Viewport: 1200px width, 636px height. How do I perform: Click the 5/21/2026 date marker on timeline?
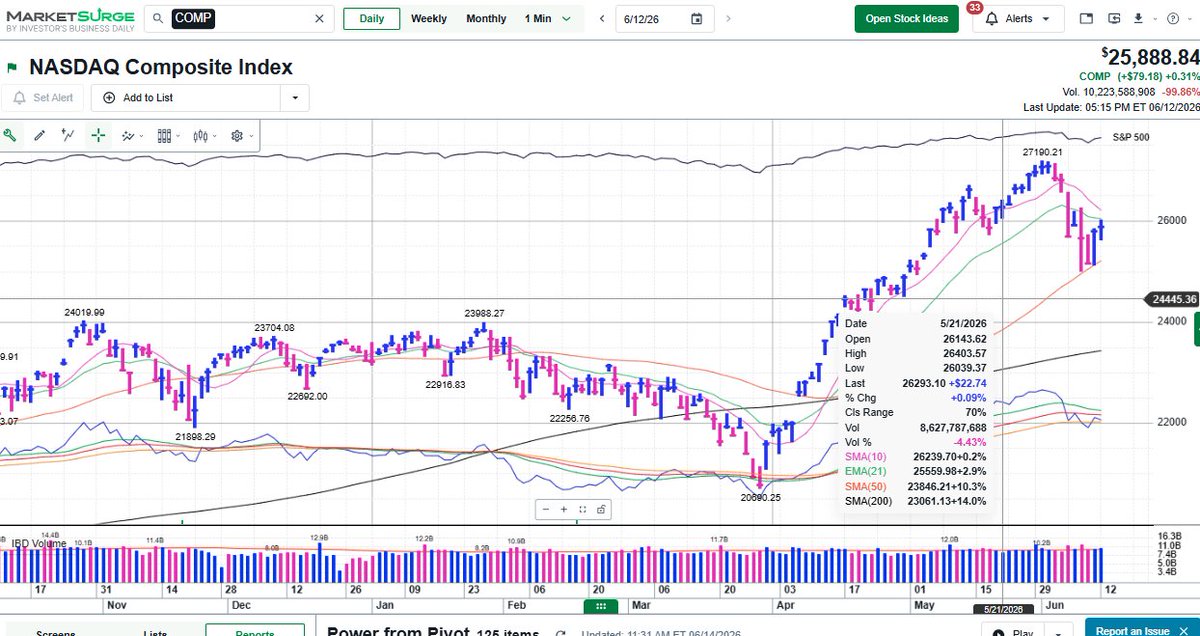(x=1003, y=609)
